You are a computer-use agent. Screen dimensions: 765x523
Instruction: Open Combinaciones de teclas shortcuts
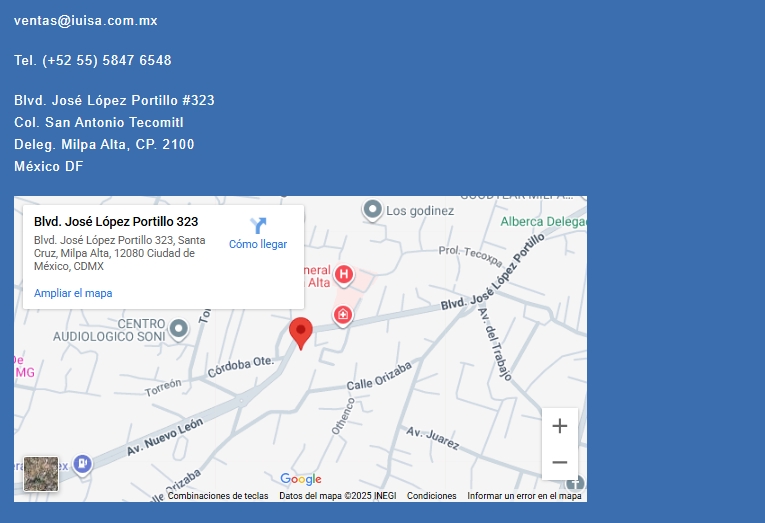coord(217,496)
